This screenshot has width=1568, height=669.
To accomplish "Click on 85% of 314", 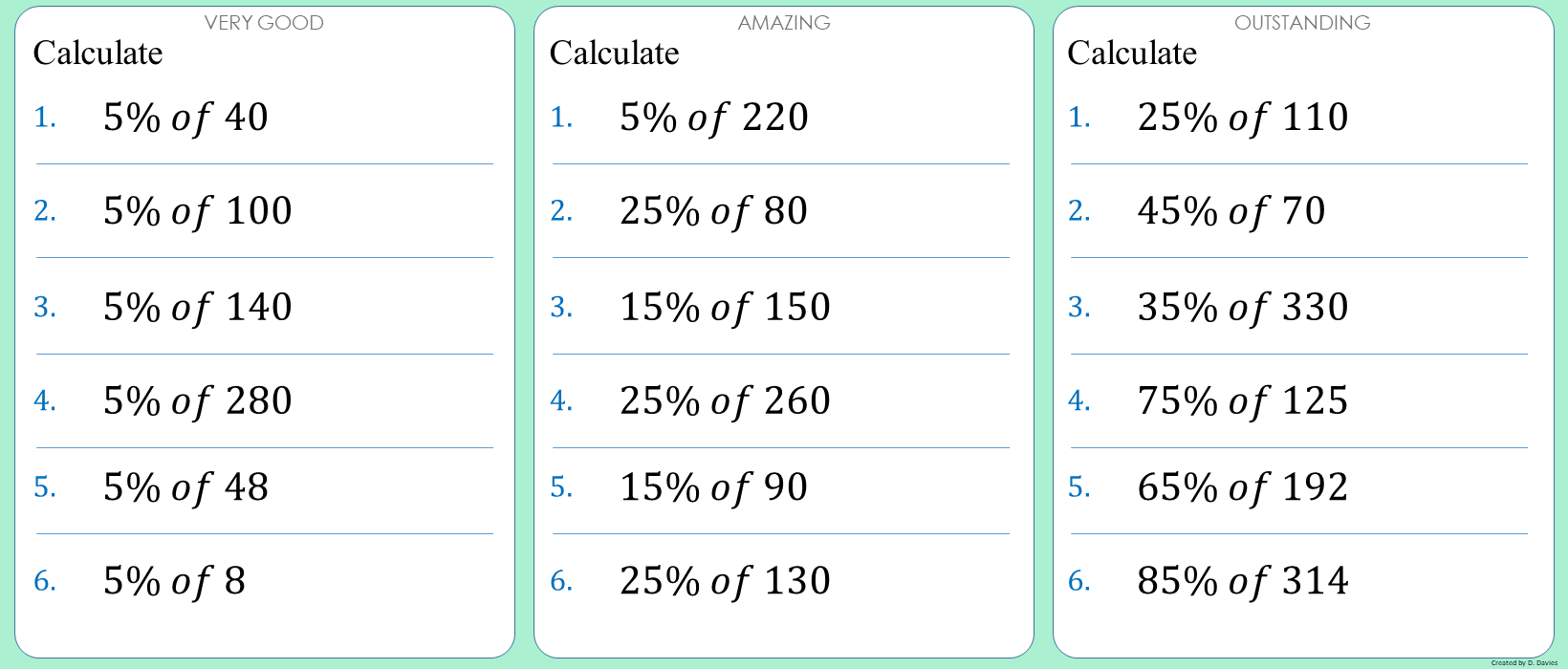I will pyautogui.click(x=1243, y=581).
